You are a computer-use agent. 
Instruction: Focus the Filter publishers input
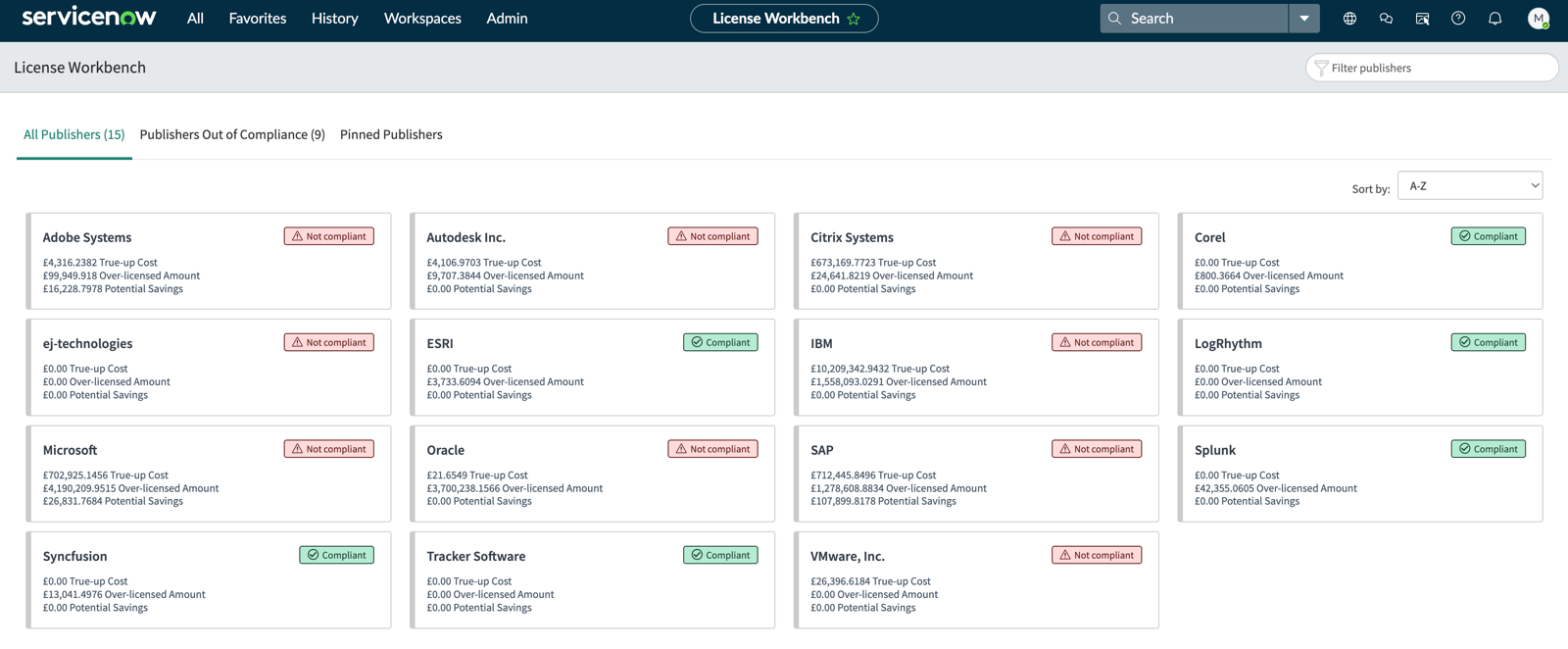tap(1432, 68)
